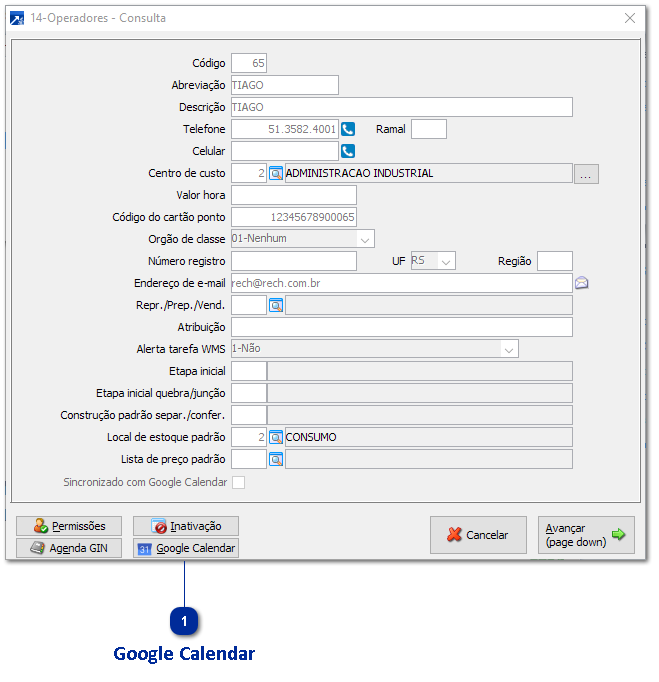Screen dimensions: 659x682
Task: Click the Centro de custo code field
Action: [x=249, y=174]
